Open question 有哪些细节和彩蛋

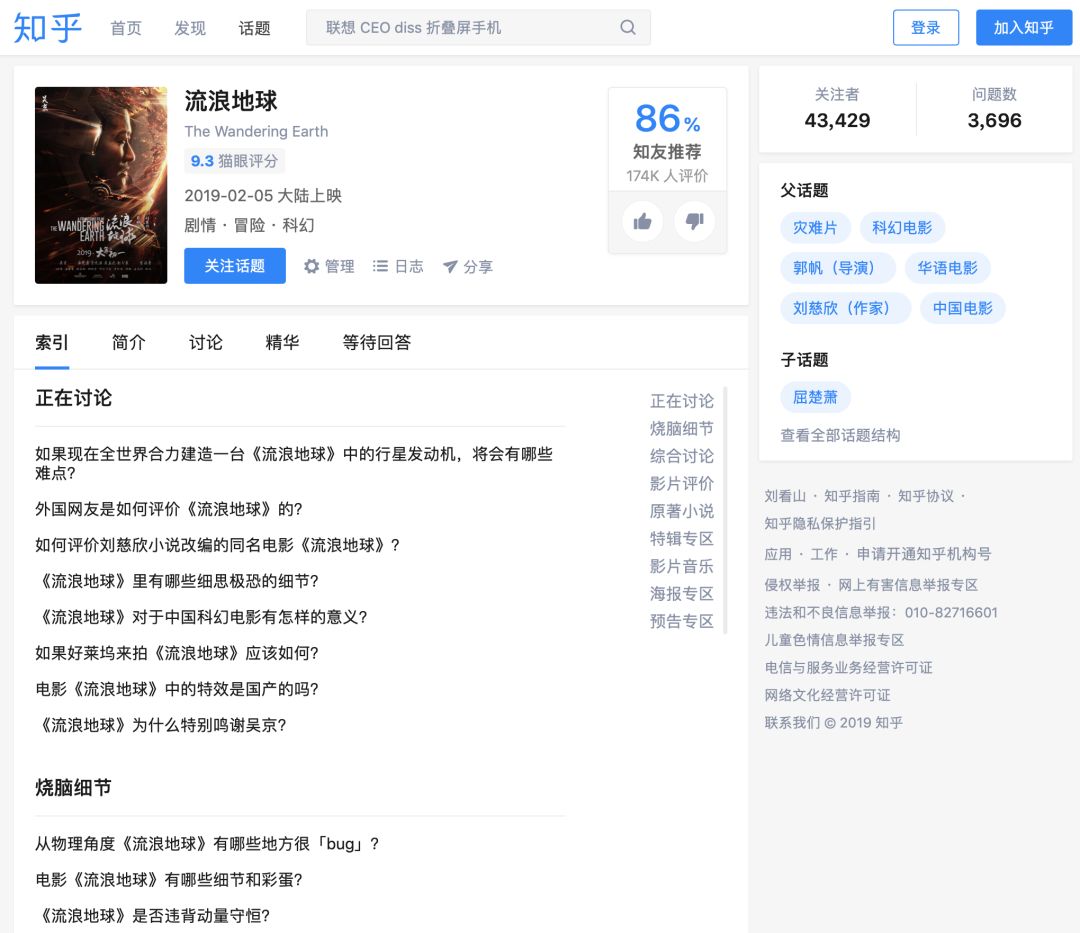(169, 879)
